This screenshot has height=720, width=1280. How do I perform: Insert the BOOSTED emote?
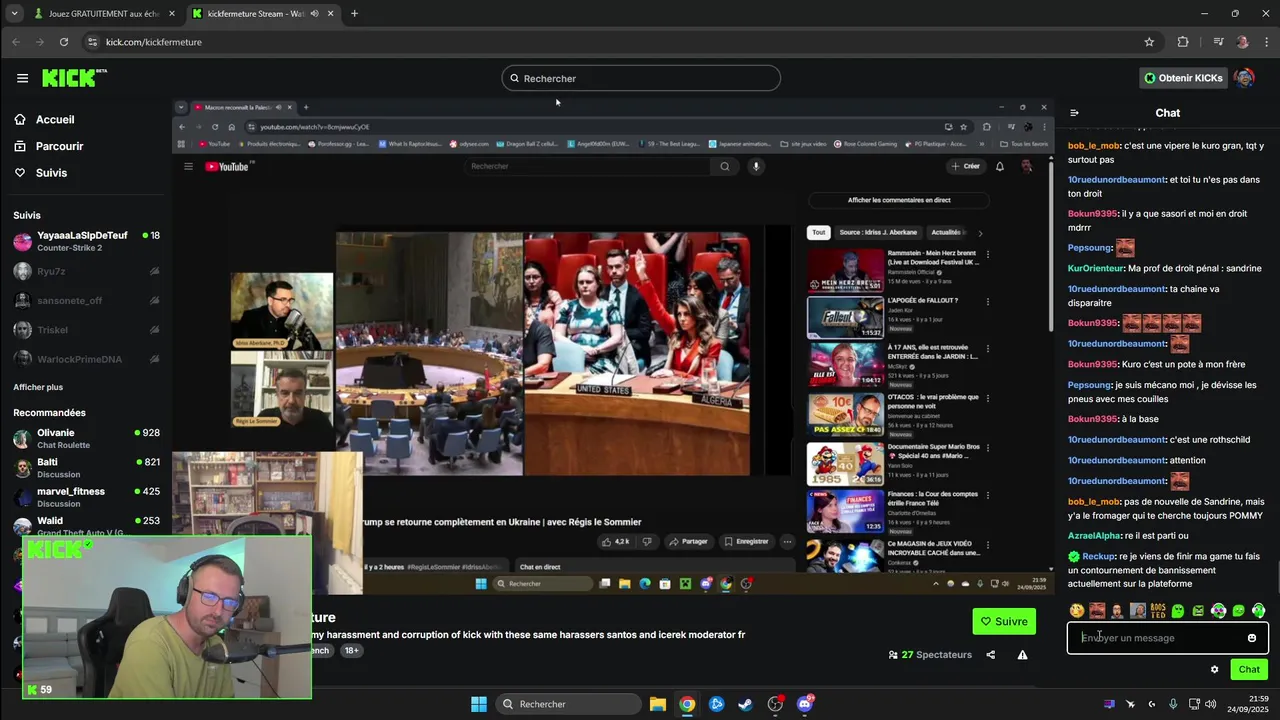1158,611
